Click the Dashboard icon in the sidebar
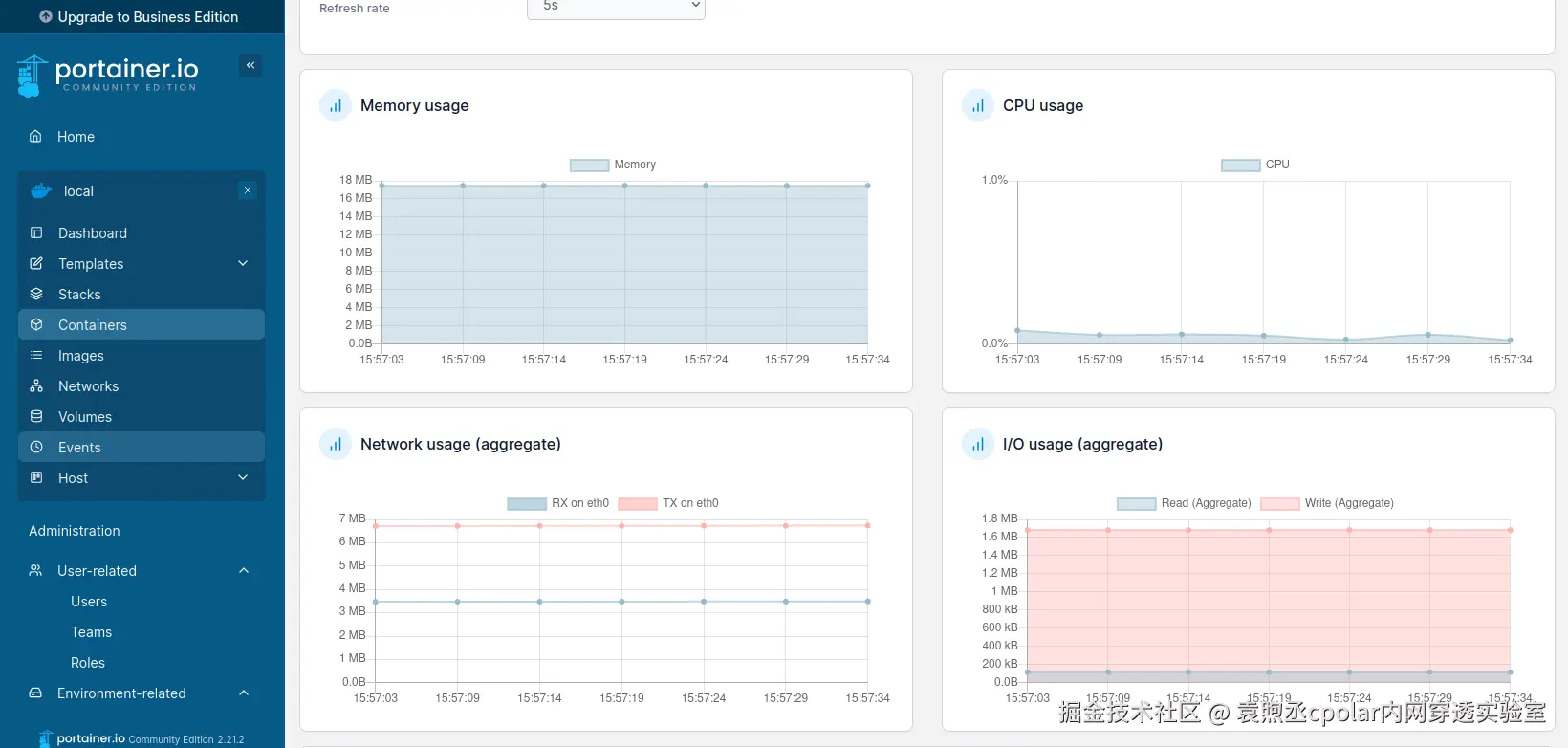The width and height of the screenshot is (1568, 748). tap(36, 233)
